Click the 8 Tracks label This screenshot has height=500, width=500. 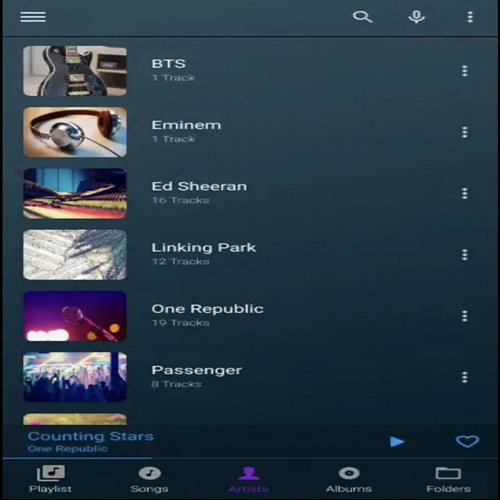(177, 384)
